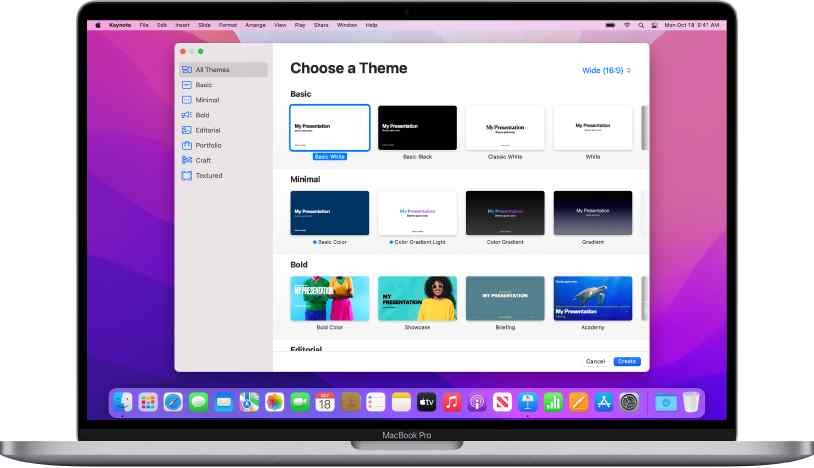Launch Safari from the dock

click(x=173, y=402)
